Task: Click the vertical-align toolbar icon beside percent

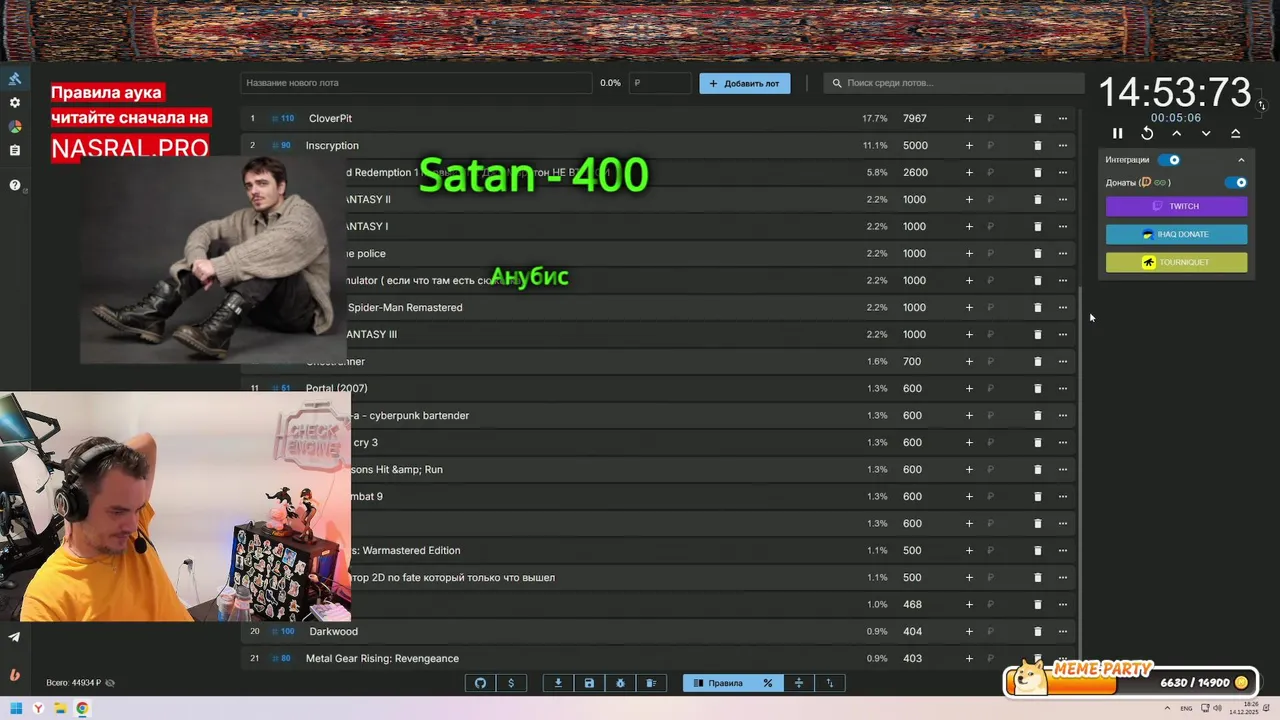Action: [x=799, y=683]
